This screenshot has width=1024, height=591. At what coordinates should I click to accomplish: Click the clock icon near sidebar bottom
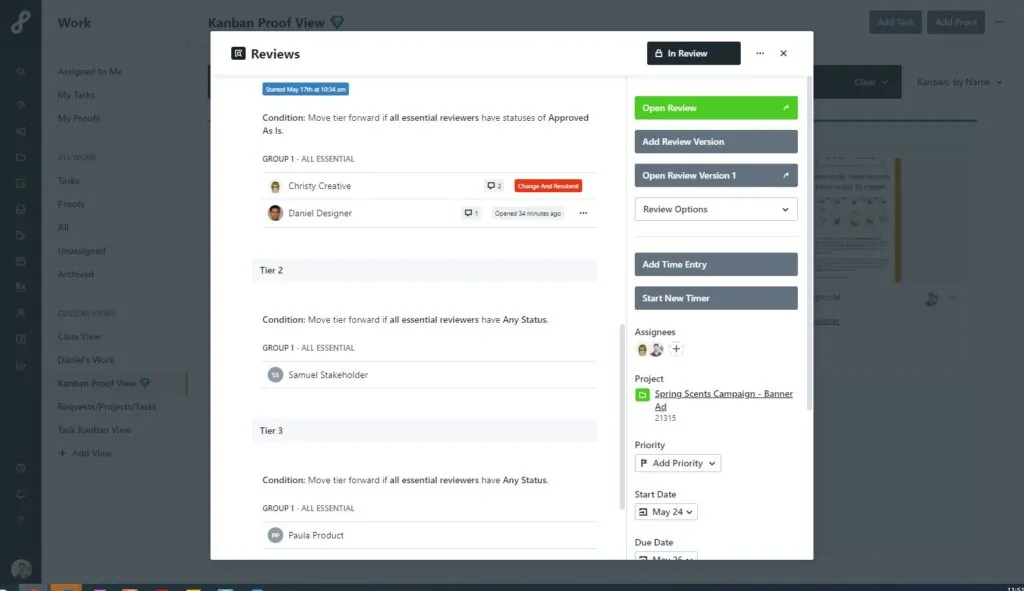pos(21,468)
